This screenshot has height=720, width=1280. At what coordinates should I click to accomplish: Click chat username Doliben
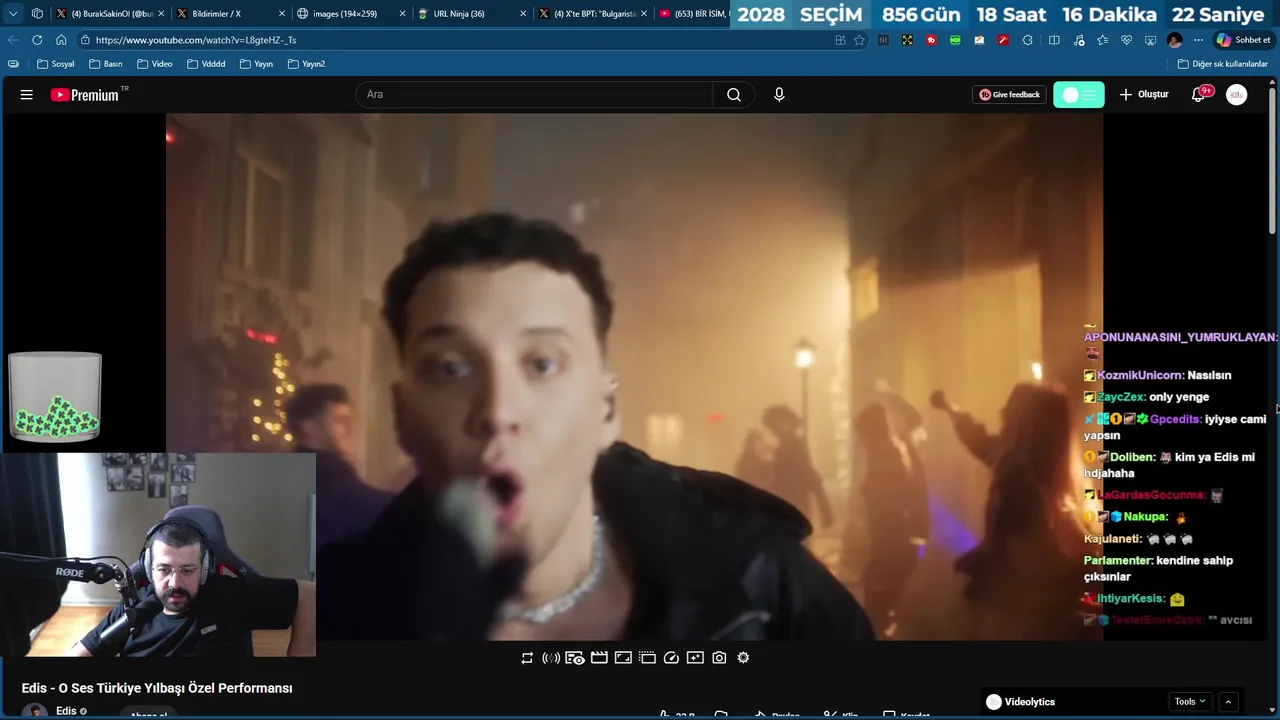point(1133,457)
